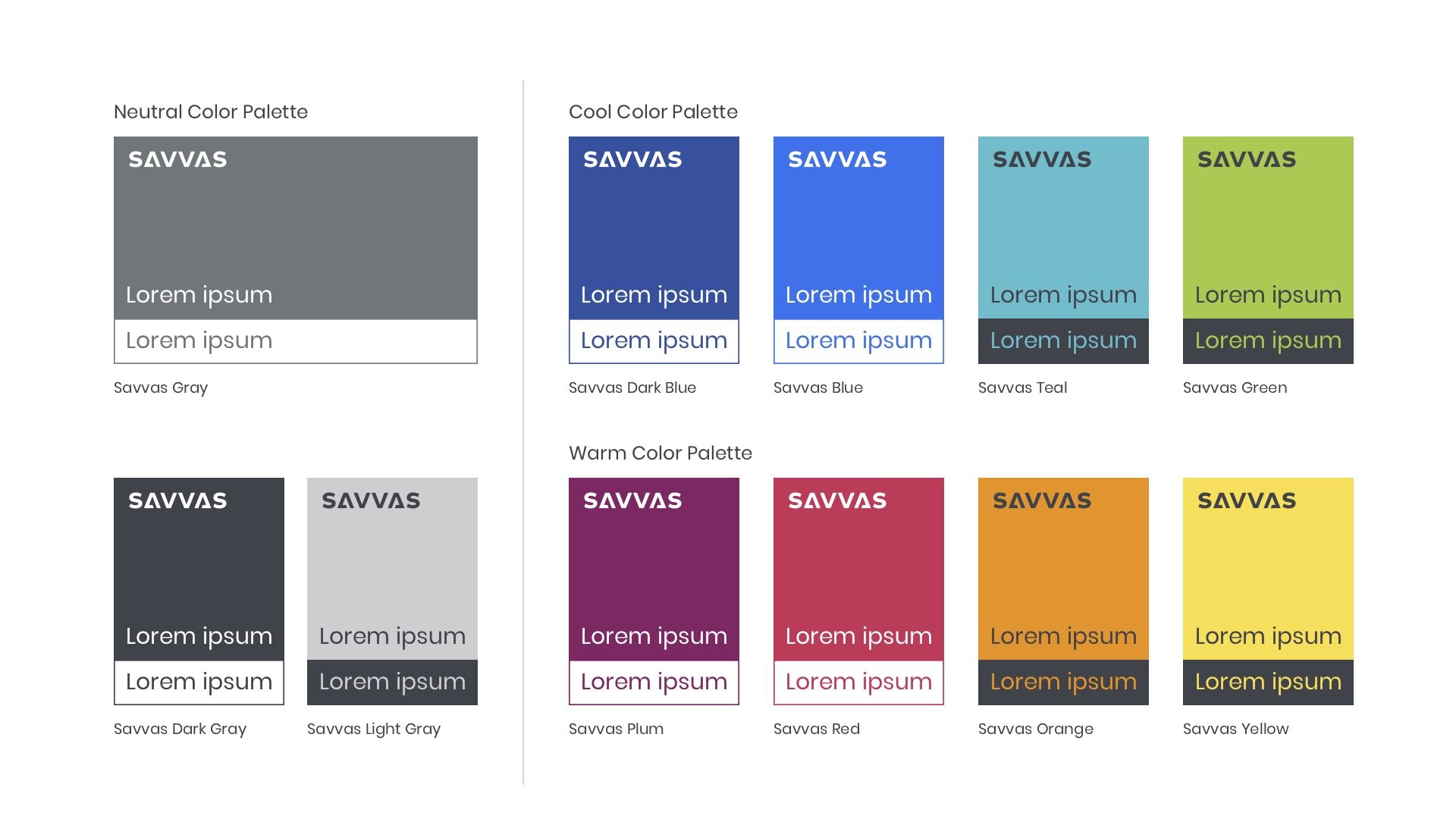Select the SAVVAS logo on the green swatch
Screen dimensions: 1456x819
click(1247, 159)
